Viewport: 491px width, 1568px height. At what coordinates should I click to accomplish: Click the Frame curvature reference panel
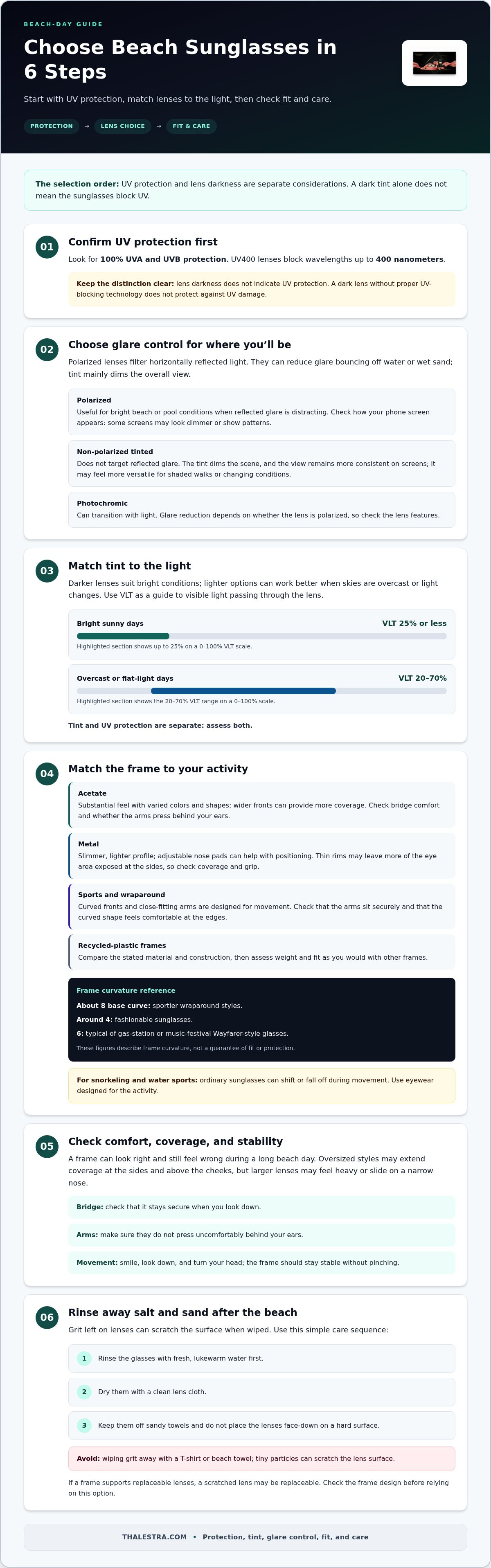point(261,1019)
